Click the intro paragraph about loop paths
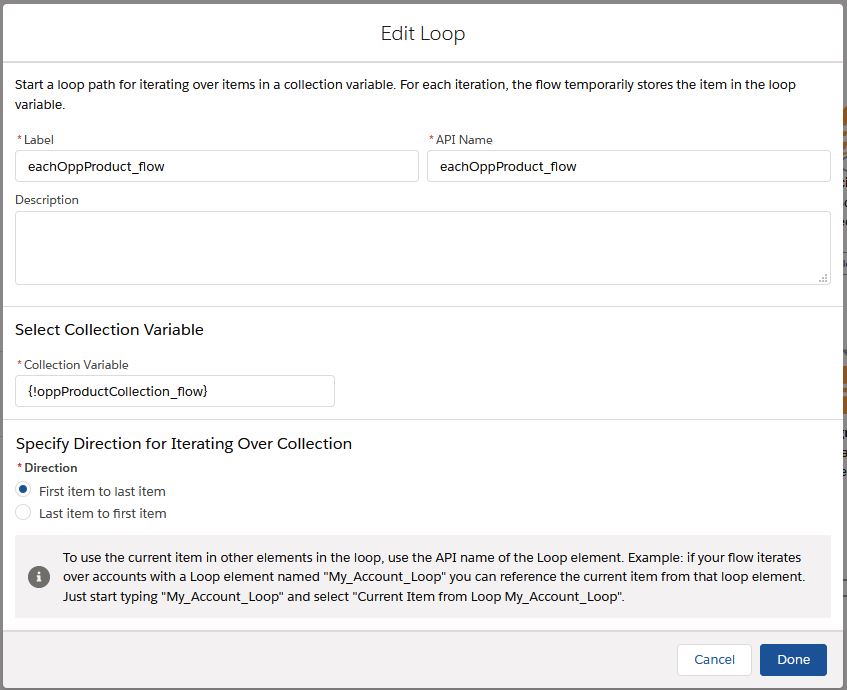 coord(405,94)
